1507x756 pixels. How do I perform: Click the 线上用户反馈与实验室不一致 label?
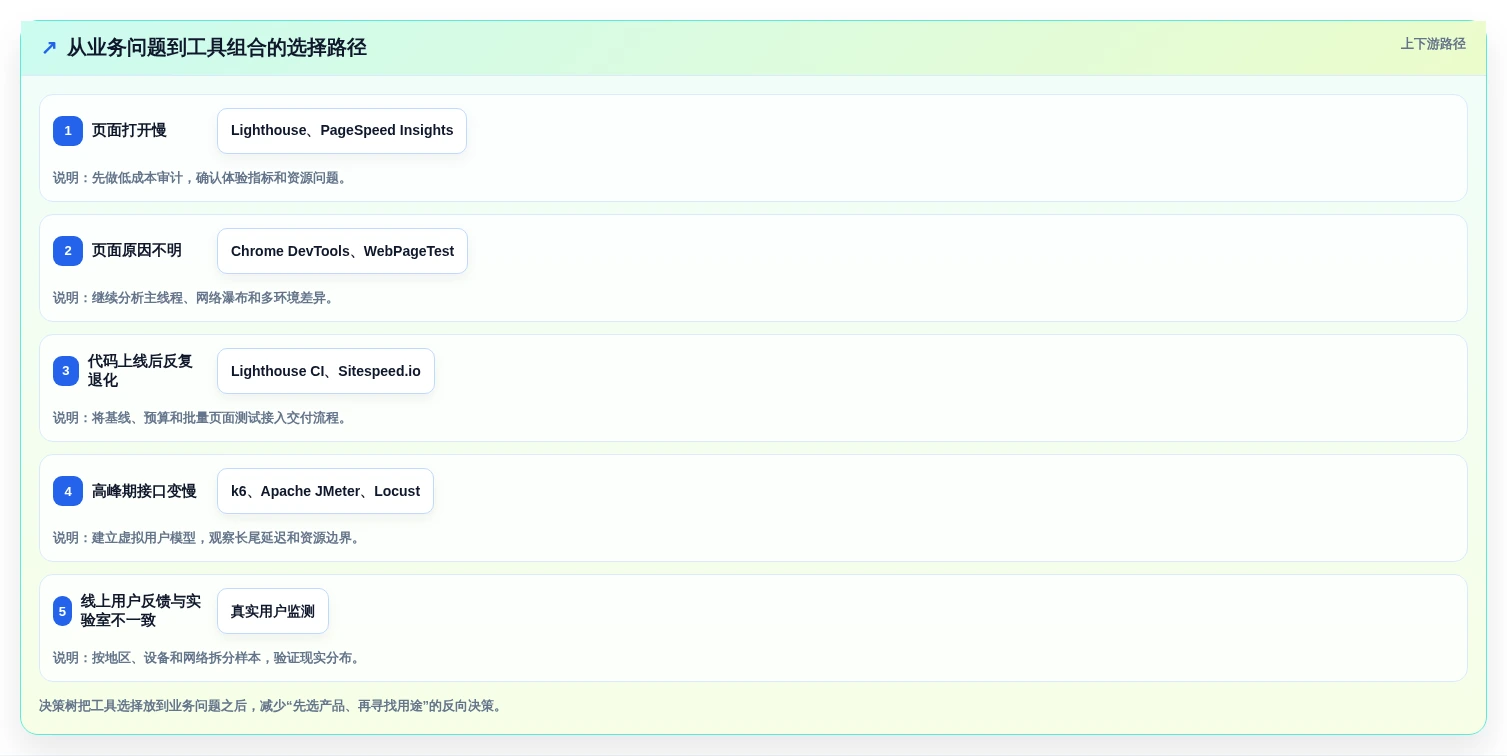click(x=141, y=611)
